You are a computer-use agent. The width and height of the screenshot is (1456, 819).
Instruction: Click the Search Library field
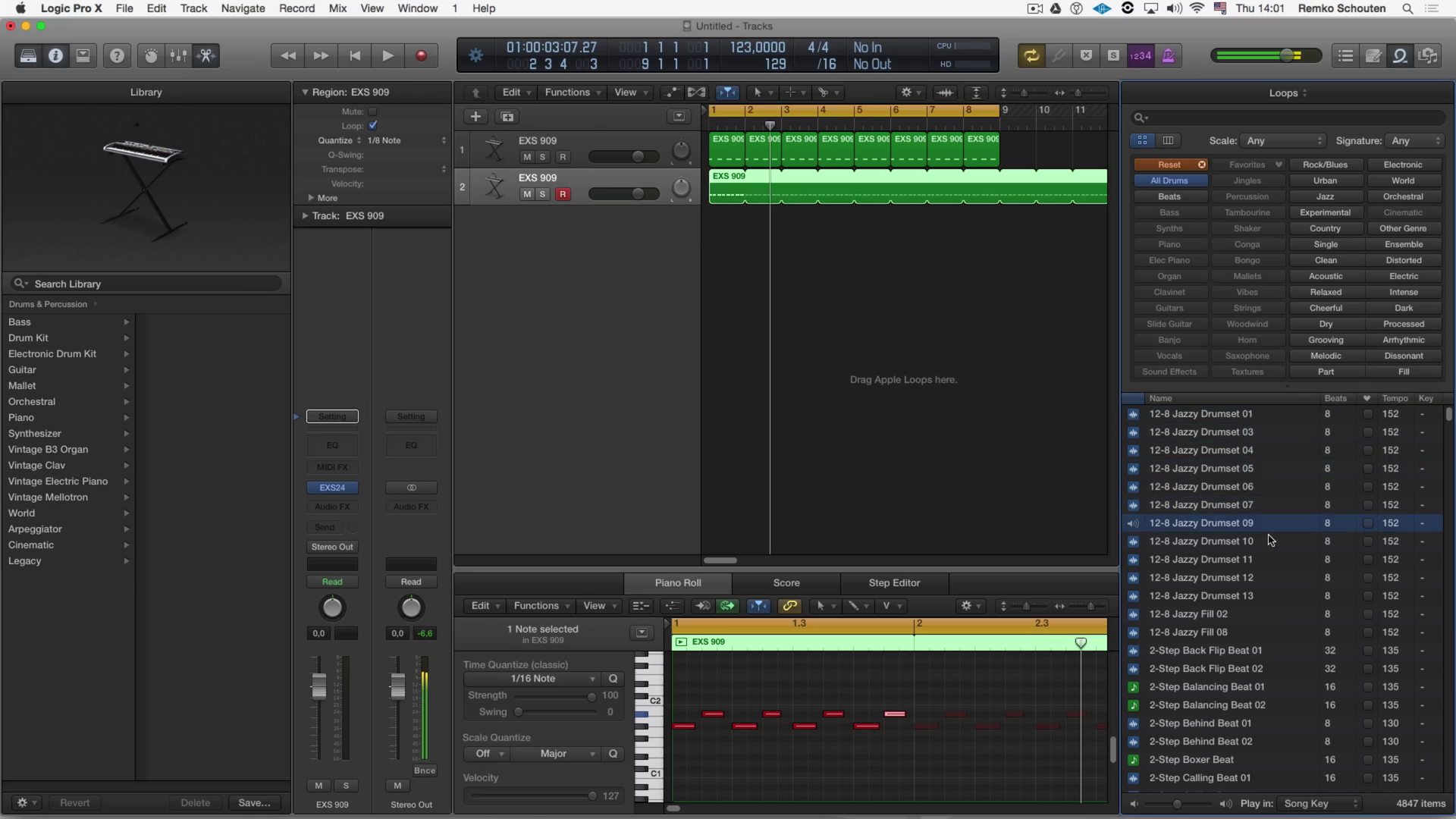[x=146, y=284]
